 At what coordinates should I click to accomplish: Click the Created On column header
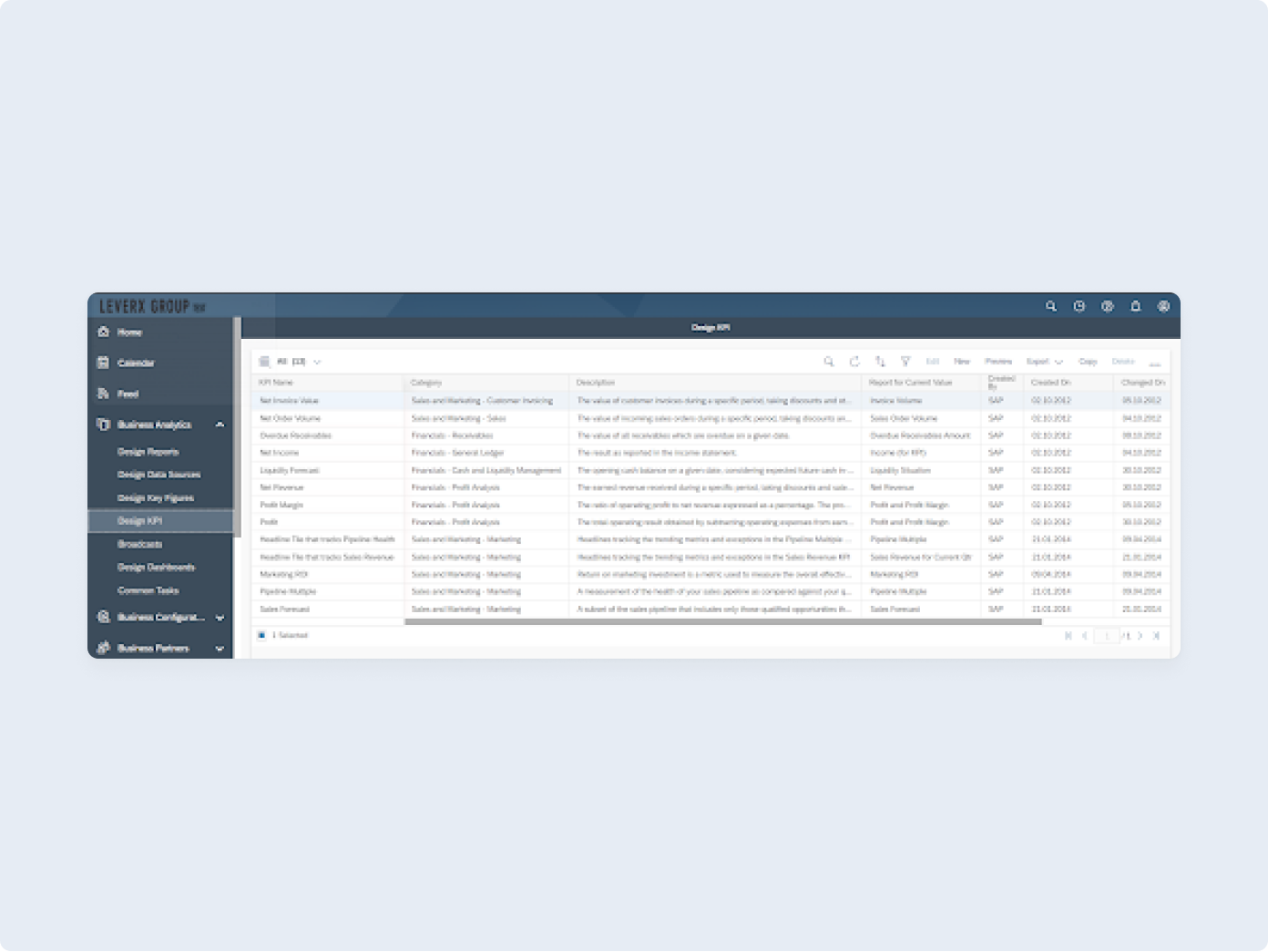(x=1068, y=383)
